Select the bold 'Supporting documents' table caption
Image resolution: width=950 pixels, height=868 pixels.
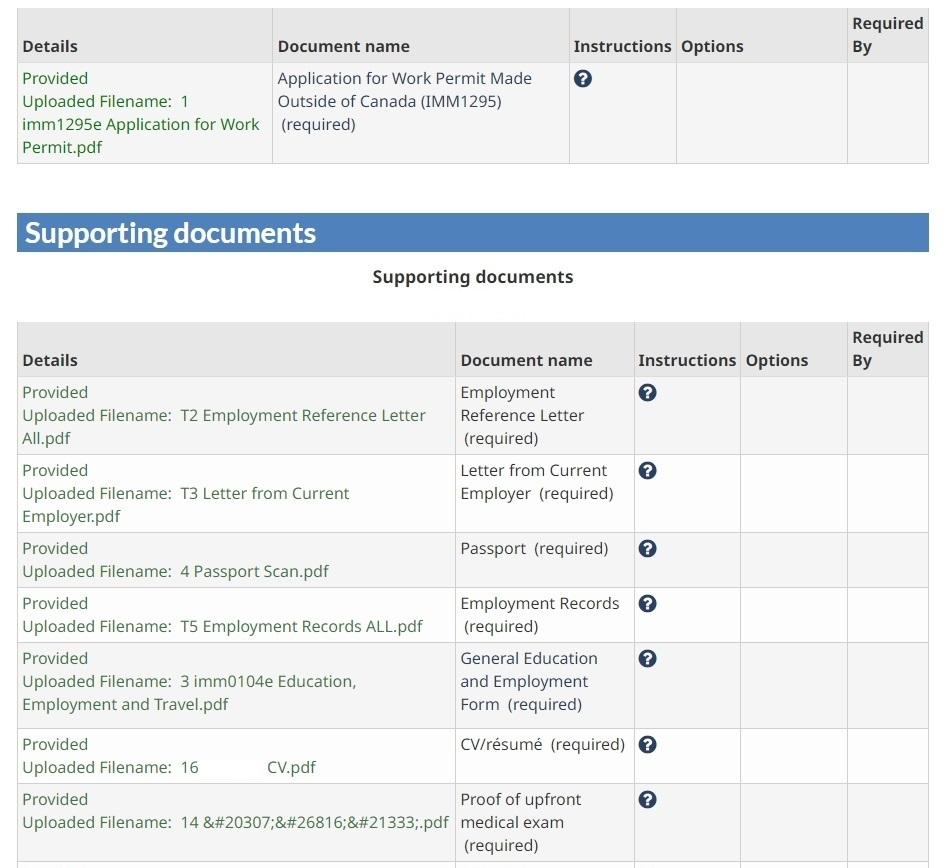point(473,277)
